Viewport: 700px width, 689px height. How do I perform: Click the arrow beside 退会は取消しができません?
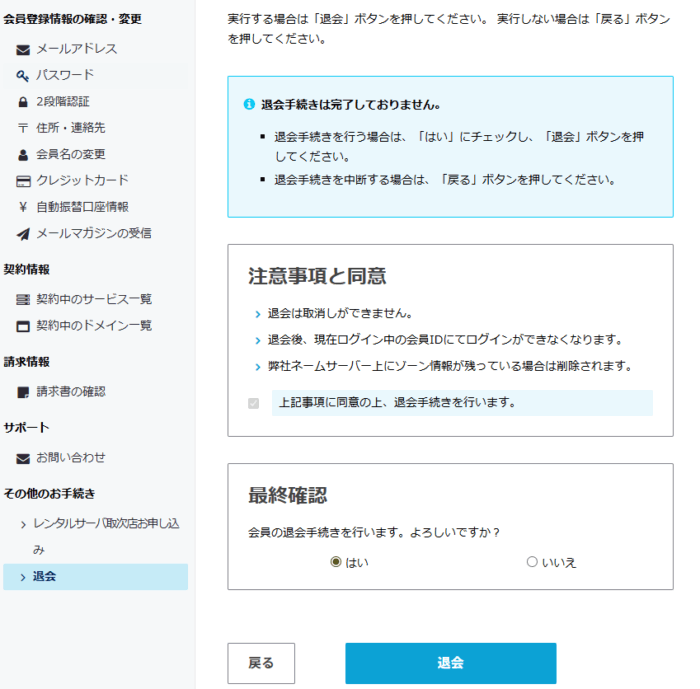(257, 313)
